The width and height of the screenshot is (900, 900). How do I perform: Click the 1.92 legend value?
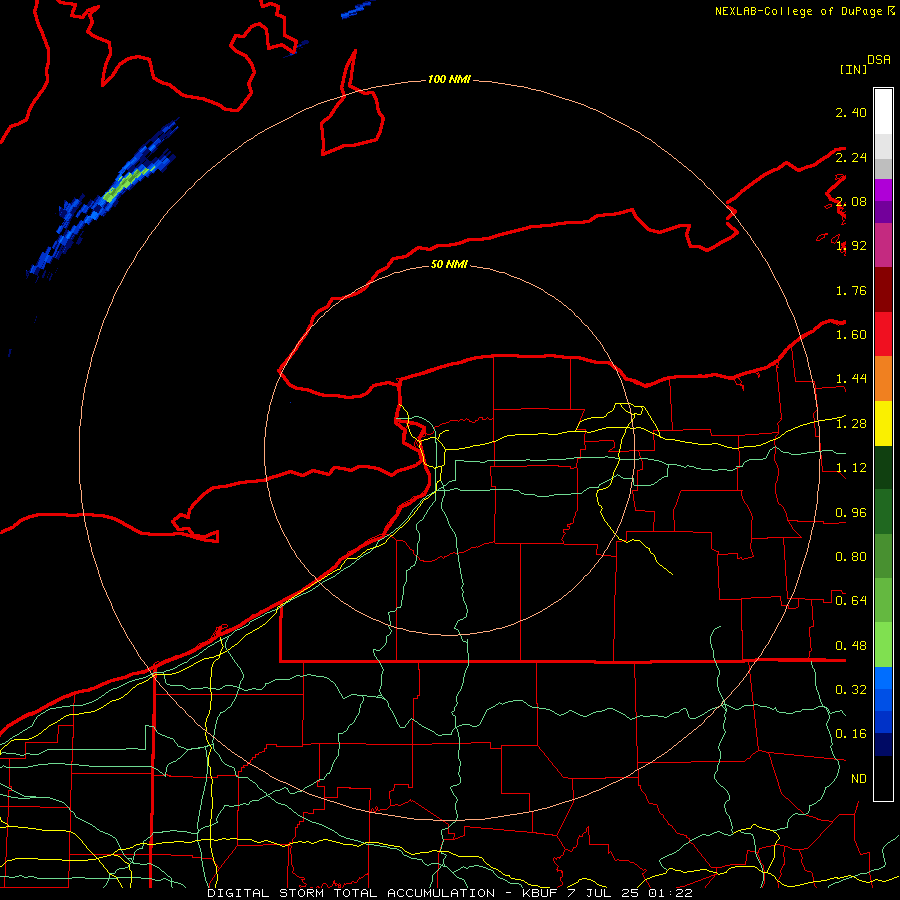tap(851, 246)
